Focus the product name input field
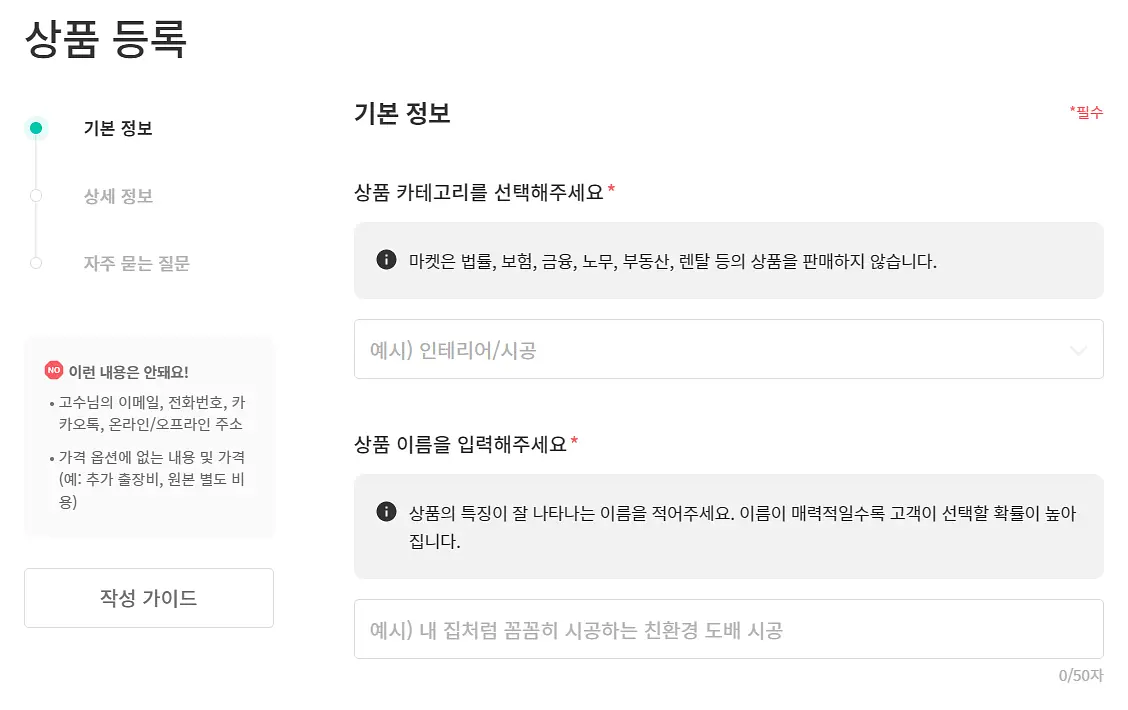 pyautogui.click(x=728, y=629)
